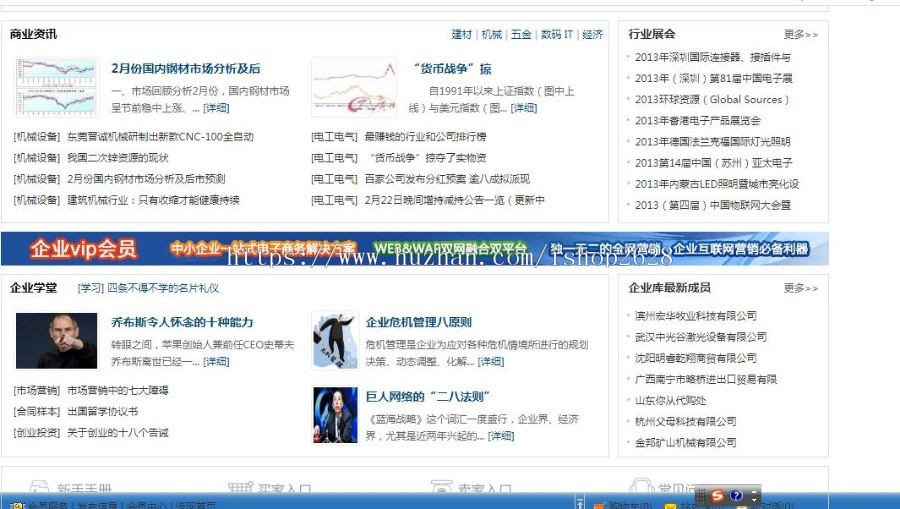The image size is (900, 509).
Task: Open the 巨人网络 speaker photo thumbnail
Action: coord(335,414)
